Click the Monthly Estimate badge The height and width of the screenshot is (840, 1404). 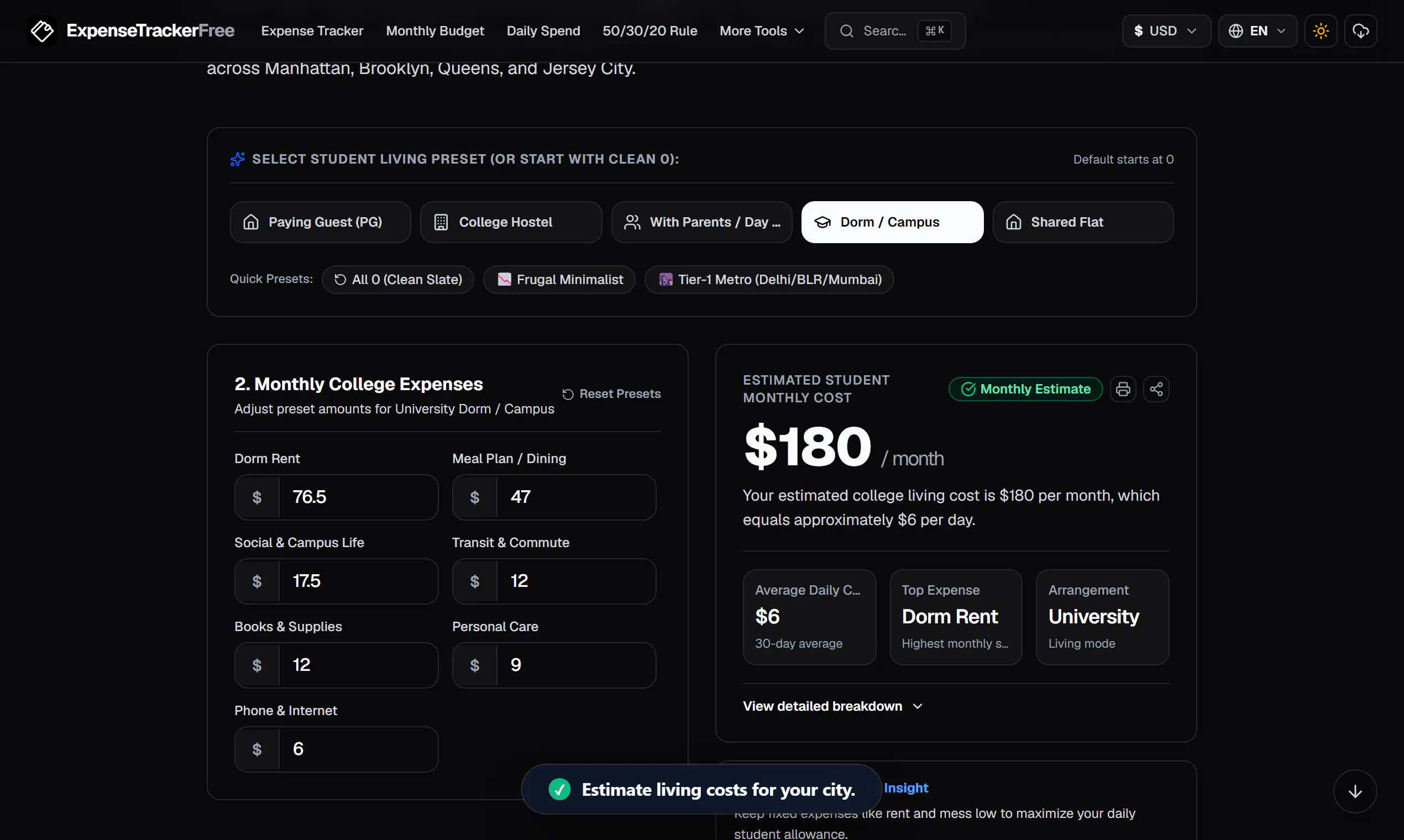click(1025, 389)
